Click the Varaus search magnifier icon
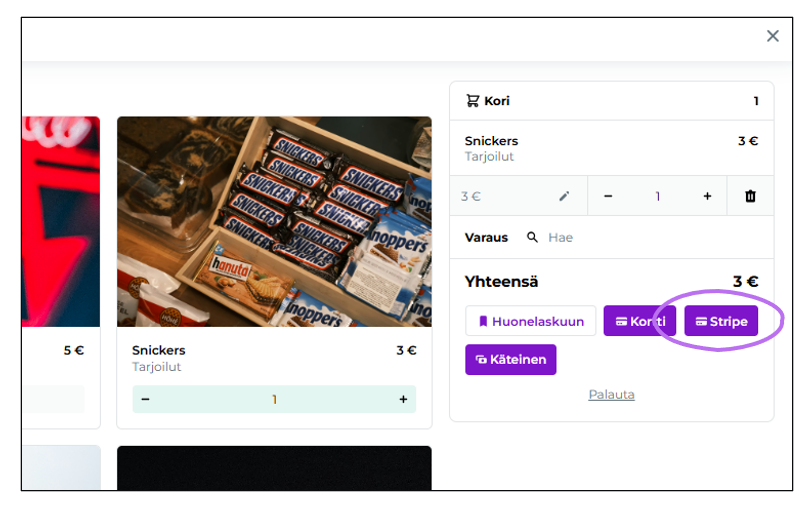Viewport: 811px width, 508px height. pyautogui.click(x=532, y=237)
